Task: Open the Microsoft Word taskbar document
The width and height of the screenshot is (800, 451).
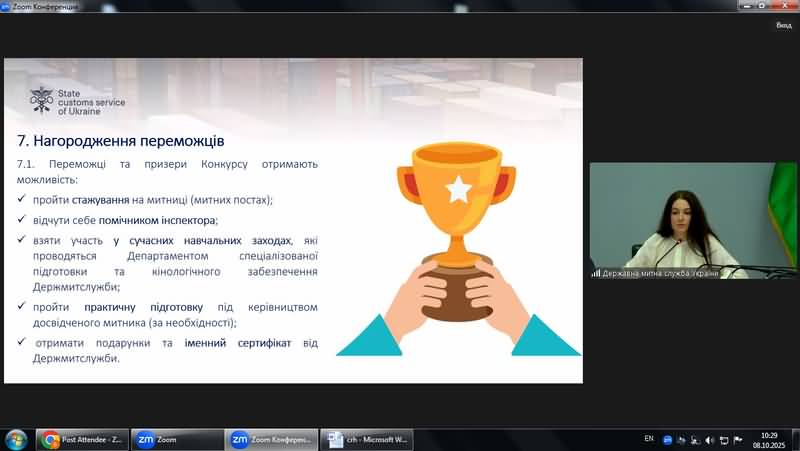Action: click(366, 439)
